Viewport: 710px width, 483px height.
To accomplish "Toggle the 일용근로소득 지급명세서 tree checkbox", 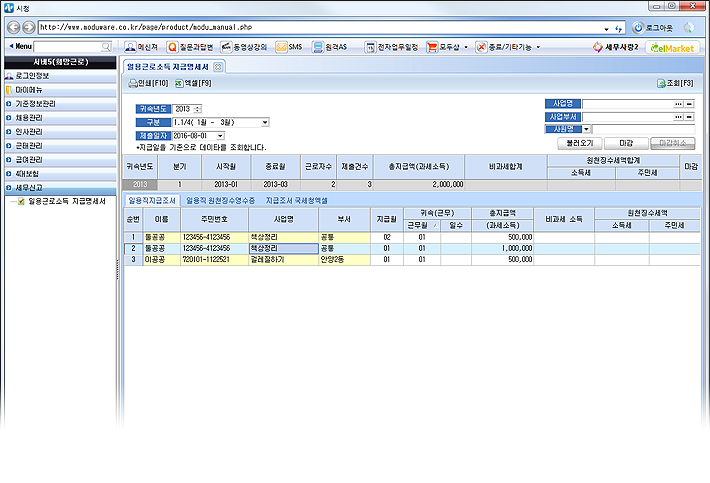I will click(22, 201).
